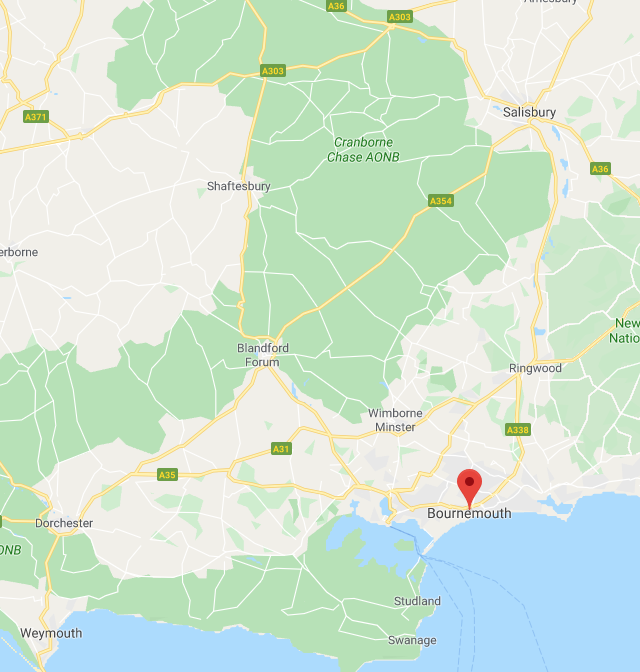Click the topmost A36 road badge
Image resolution: width=640 pixels, height=672 pixels.
(336, 6)
